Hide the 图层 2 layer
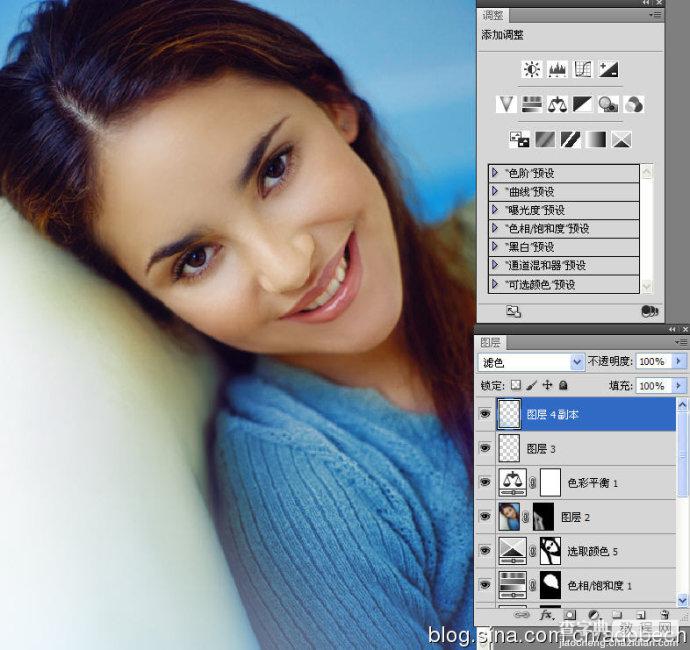The image size is (690, 650). [x=485, y=516]
